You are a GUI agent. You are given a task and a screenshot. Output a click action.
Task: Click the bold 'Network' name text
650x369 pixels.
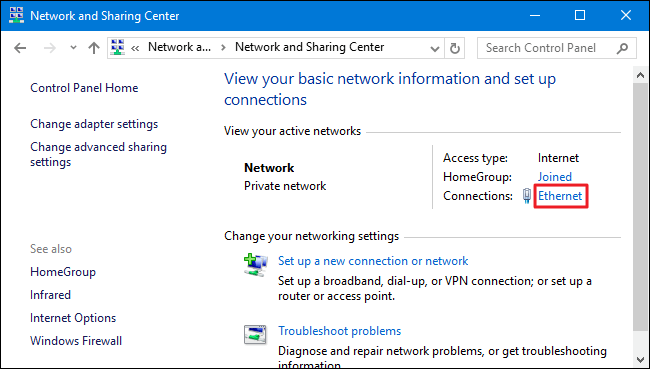point(269,168)
